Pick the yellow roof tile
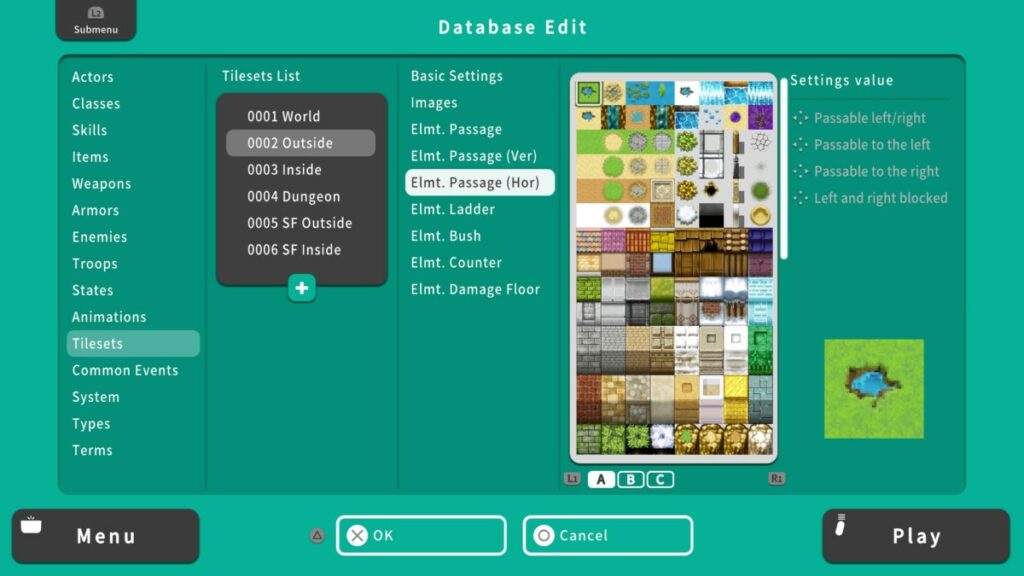Image resolution: width=1024 pixels, height=576 pixels. coord(662,241)
